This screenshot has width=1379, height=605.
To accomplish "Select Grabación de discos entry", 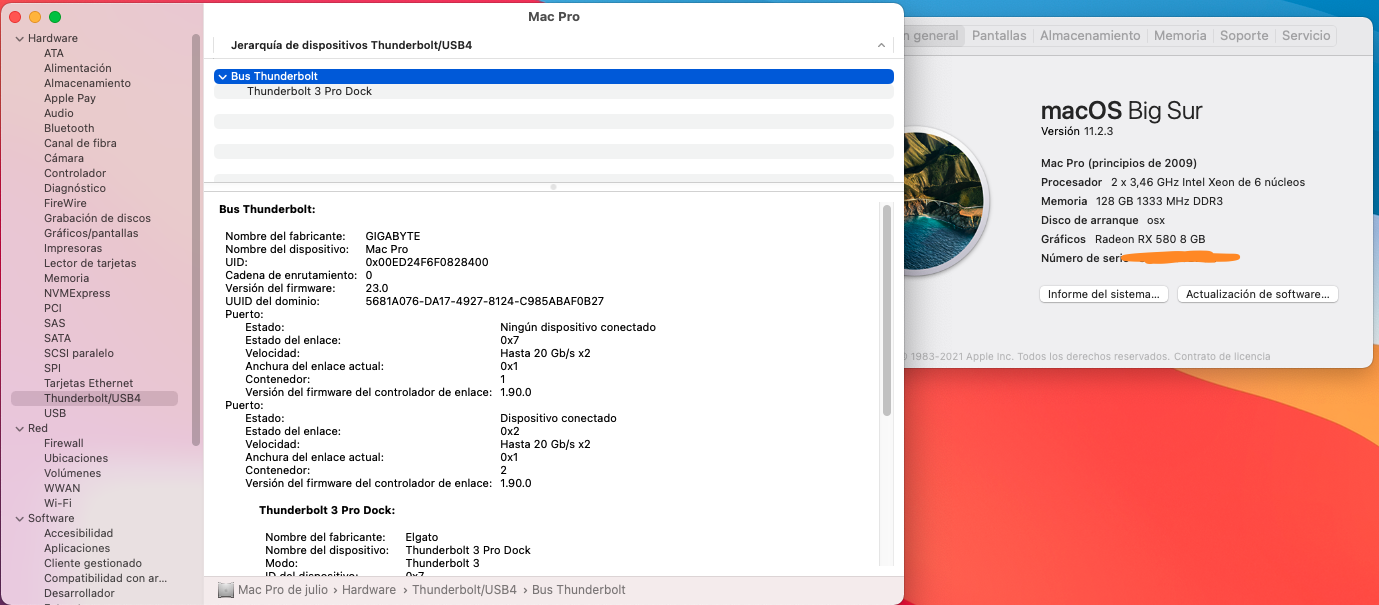I will point(98,218).
